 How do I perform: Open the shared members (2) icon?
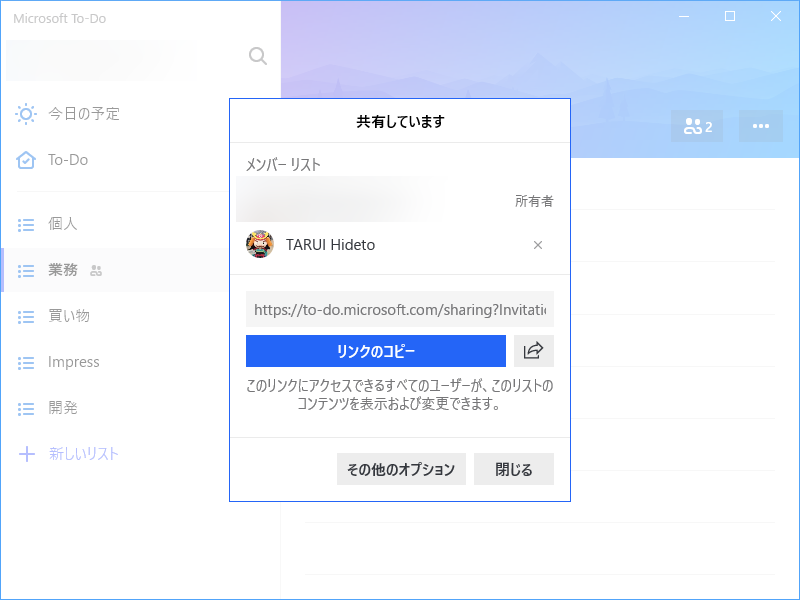pyautogui.click(x=696, y=126)
